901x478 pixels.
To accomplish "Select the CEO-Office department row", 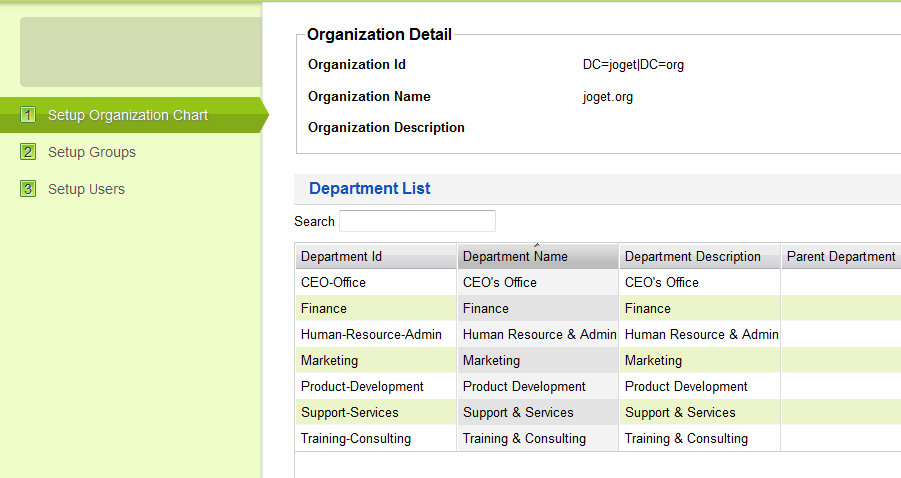I will (333, 283).
